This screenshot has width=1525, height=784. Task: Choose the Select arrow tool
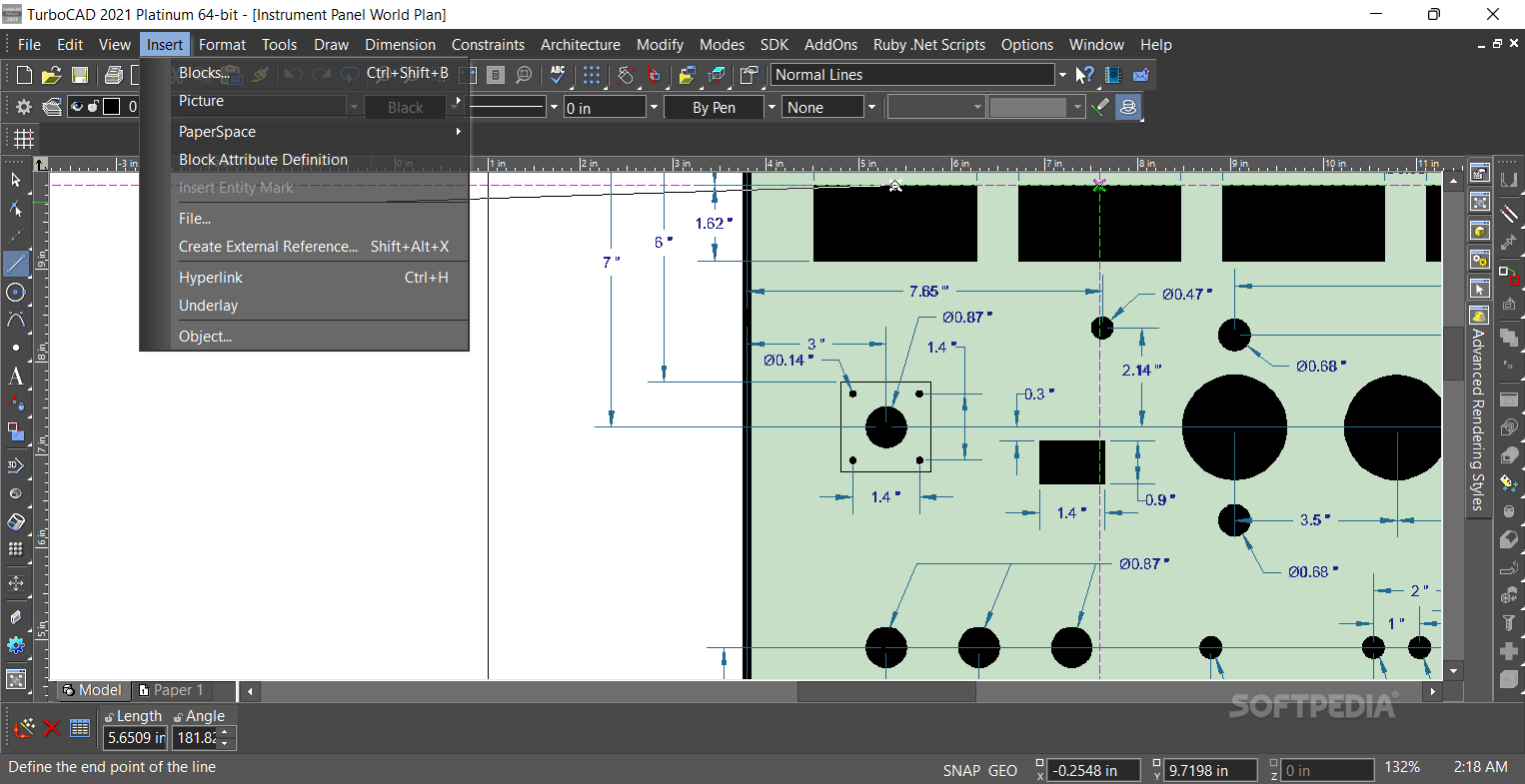click(15, 180)
